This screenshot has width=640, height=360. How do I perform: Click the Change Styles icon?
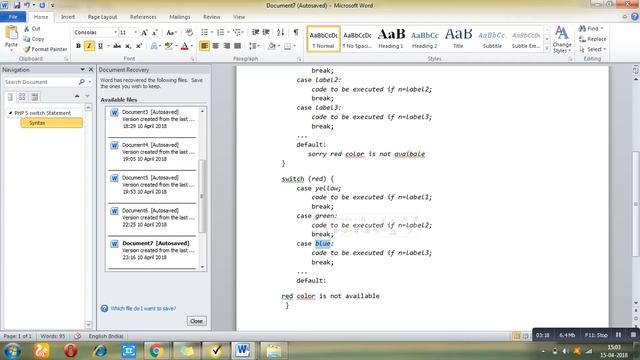562,33
